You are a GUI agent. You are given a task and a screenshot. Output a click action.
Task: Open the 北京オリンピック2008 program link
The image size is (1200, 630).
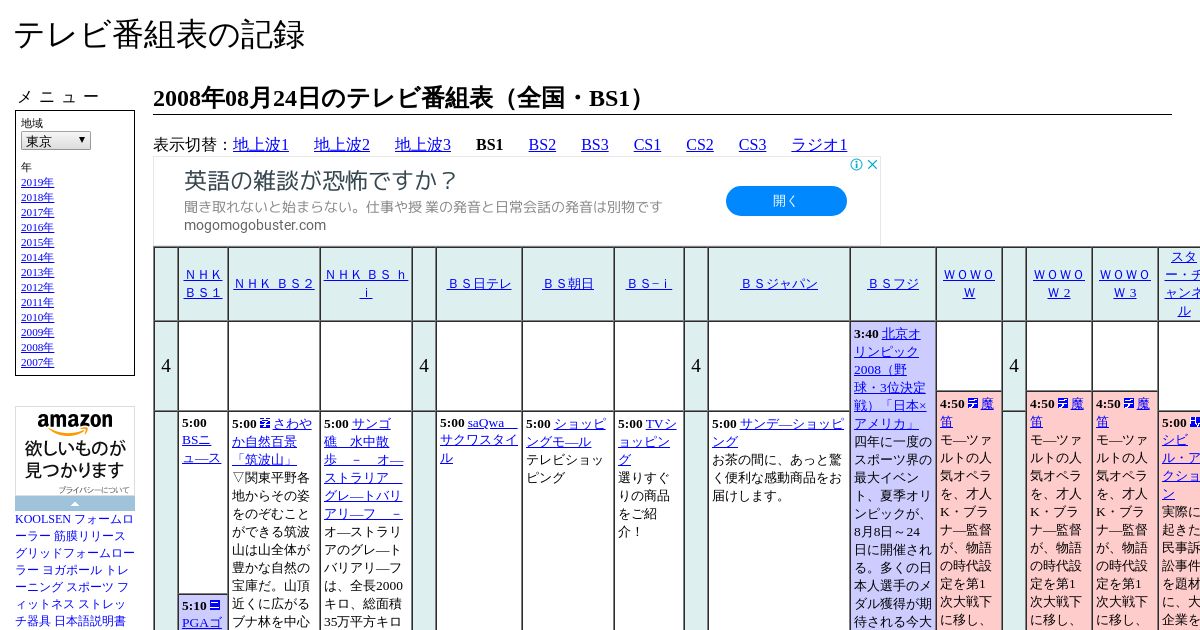click(890, 378)
